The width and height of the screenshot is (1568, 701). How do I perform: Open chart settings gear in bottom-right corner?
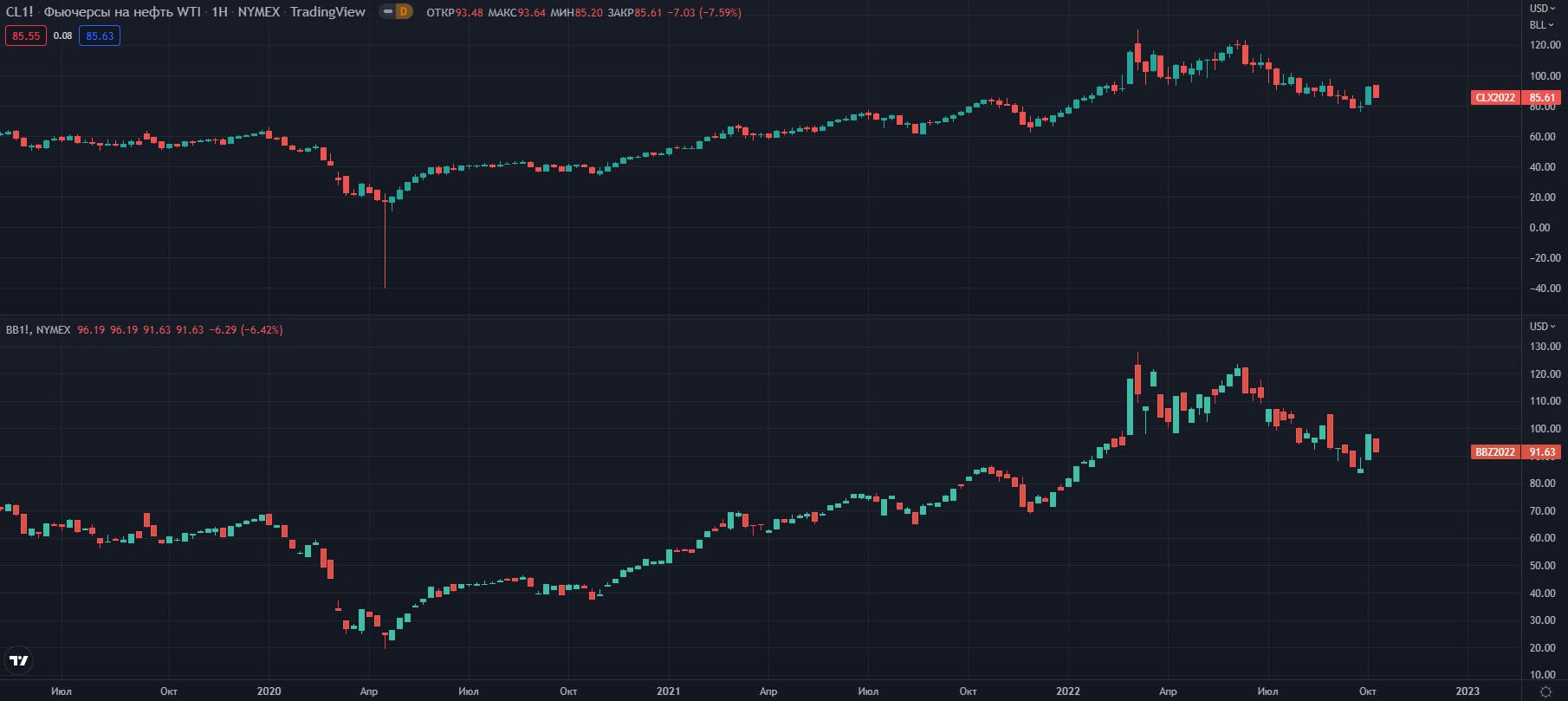(x=1546, y=691)
